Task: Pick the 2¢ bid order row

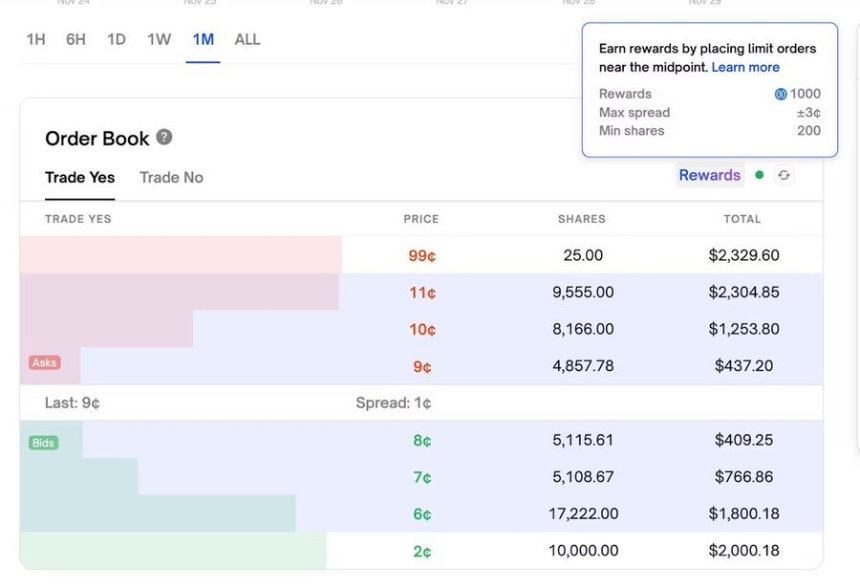Action: [422, 551]
